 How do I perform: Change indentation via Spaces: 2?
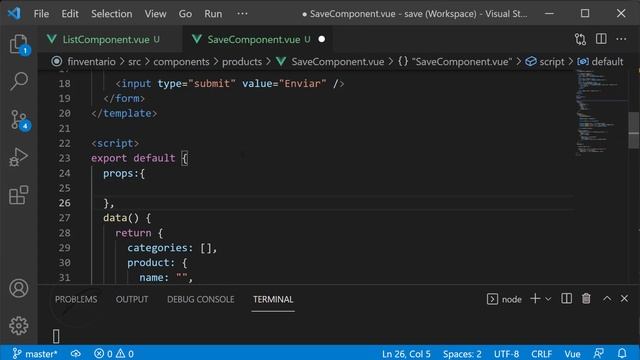coord(462,353)
